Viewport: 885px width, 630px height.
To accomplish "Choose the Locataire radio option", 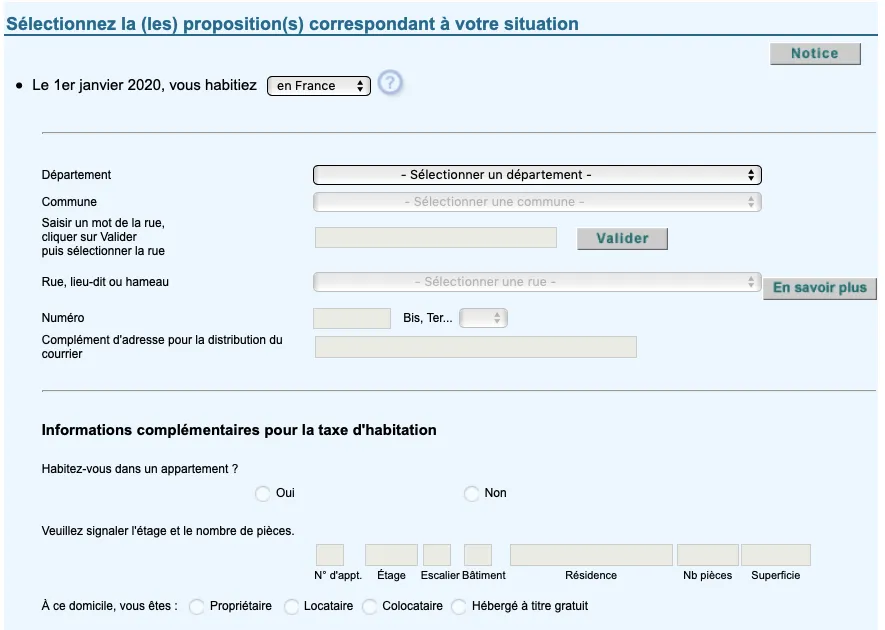I will click(x=291, y=607).
